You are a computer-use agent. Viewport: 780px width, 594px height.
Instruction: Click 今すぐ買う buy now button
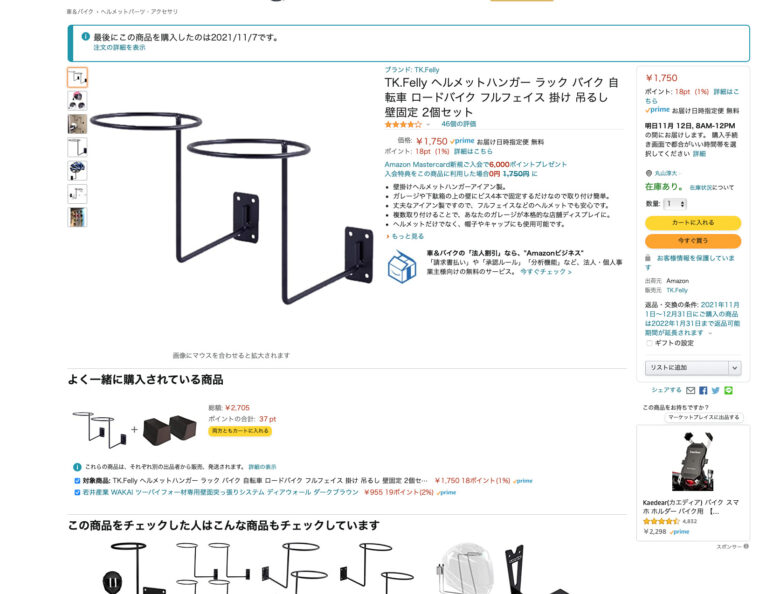tap(693, 241)
